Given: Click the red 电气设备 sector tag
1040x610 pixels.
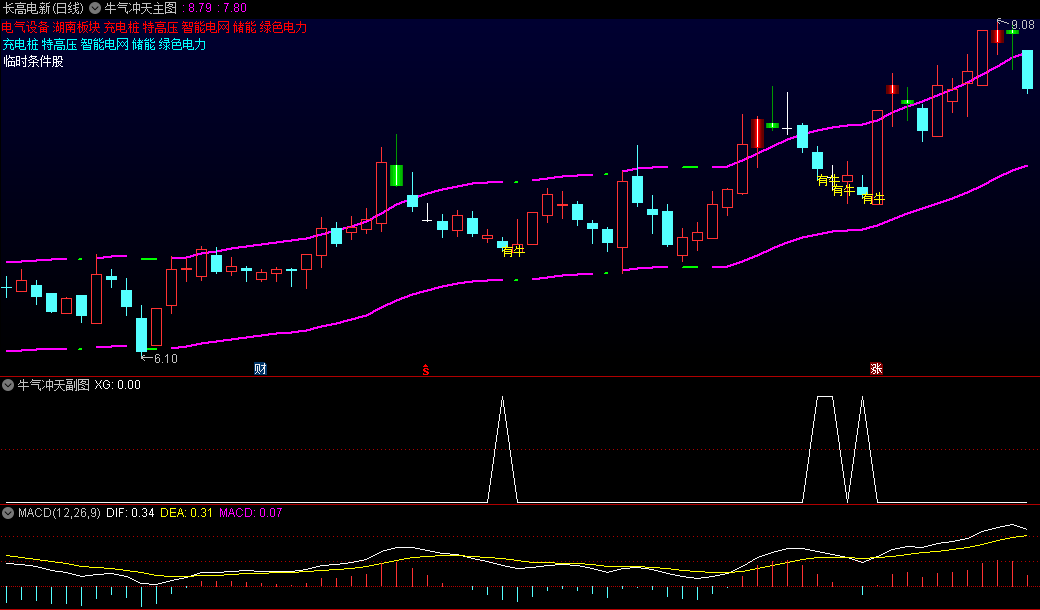Looking at the screenshot, I should pos(25,28).
